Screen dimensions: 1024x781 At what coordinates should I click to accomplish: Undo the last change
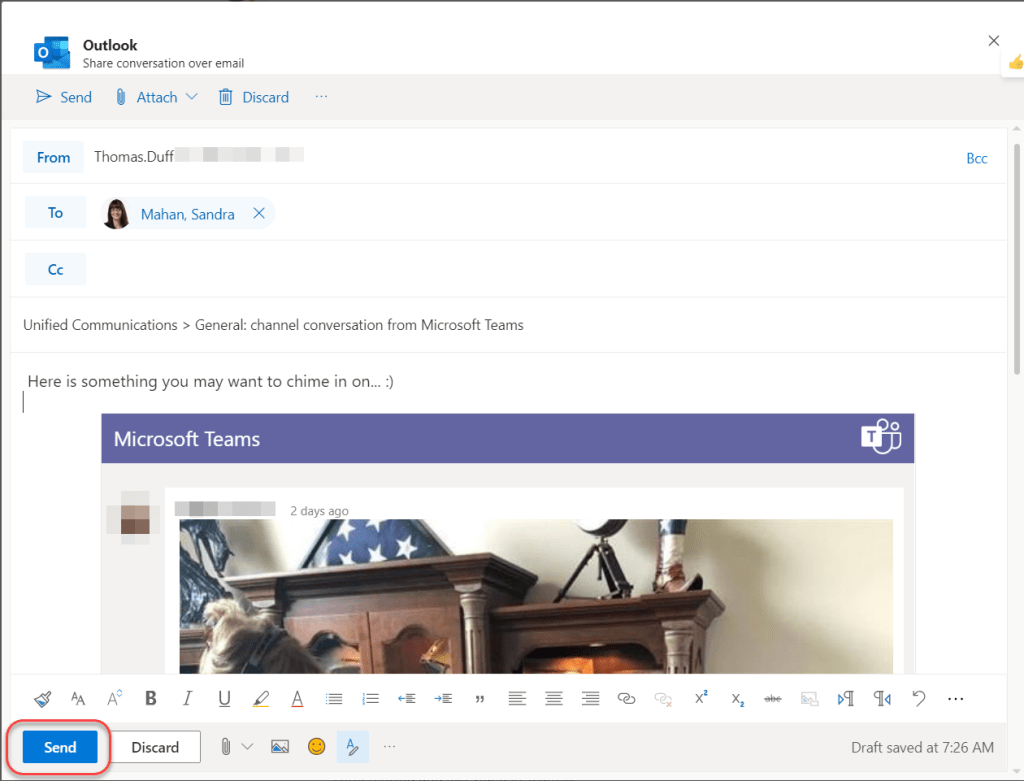(x=918, y=698)
